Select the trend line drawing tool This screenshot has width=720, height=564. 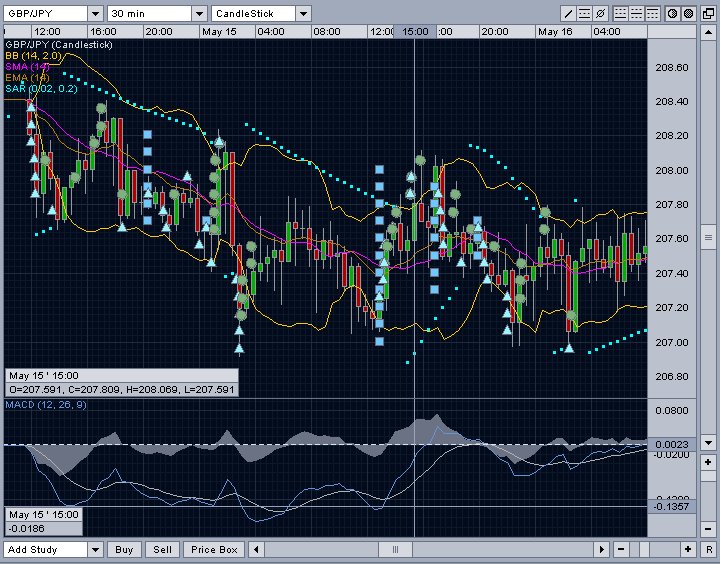point(569,14)
